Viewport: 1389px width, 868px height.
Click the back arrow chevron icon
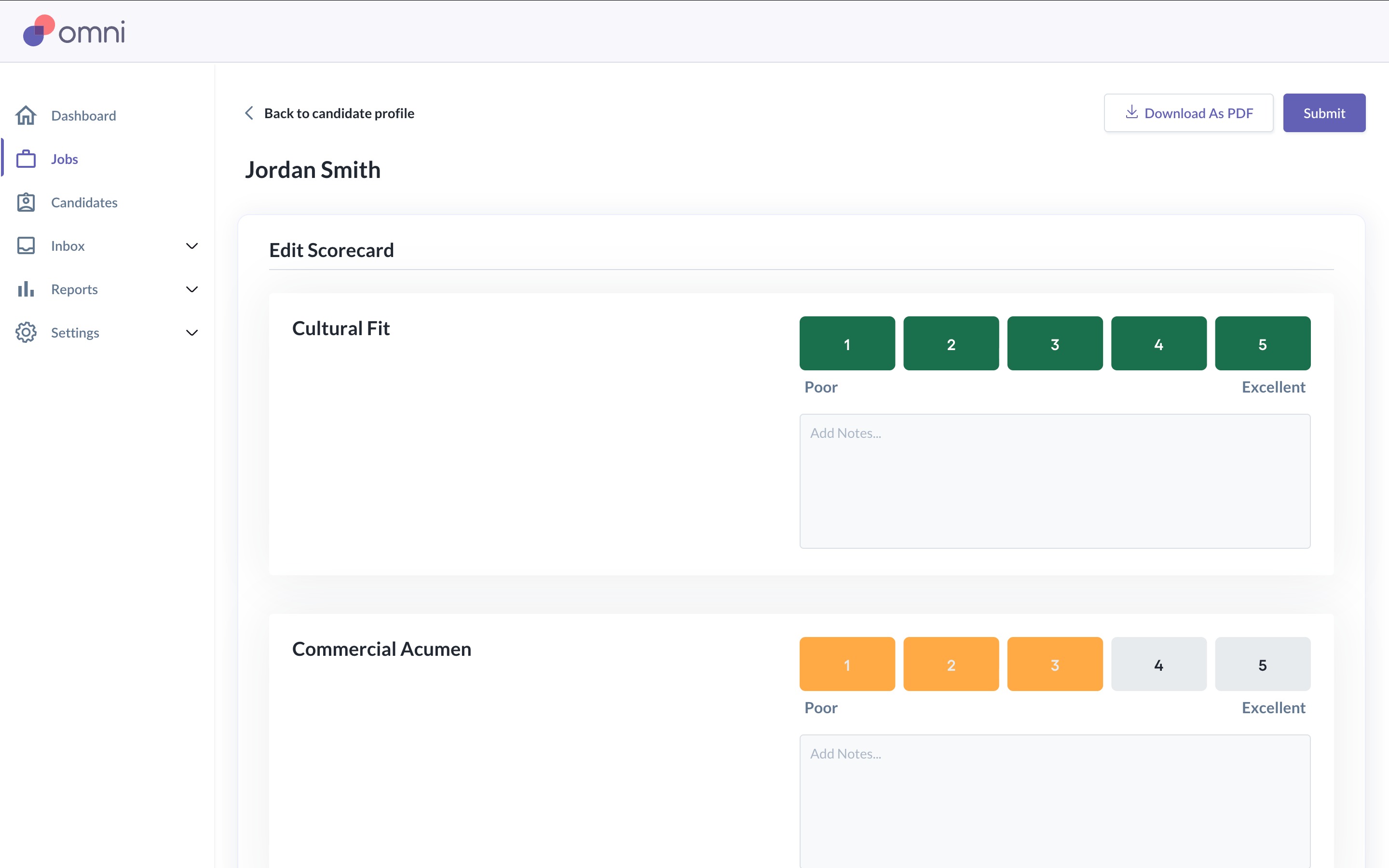[249, 113]
